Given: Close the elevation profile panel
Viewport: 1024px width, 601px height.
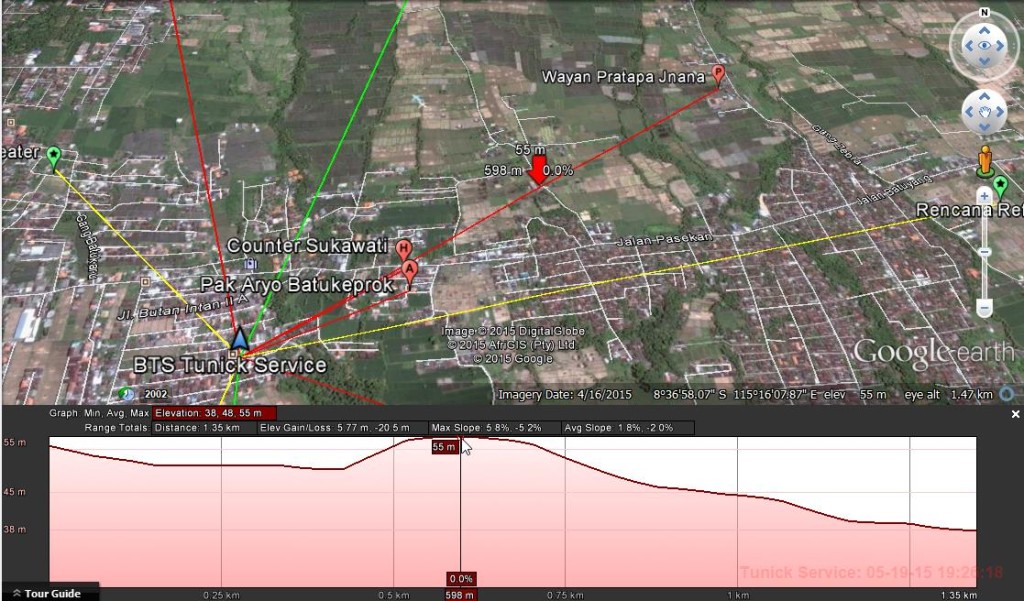Looking at the screenshot, I should pos(1016,414).
